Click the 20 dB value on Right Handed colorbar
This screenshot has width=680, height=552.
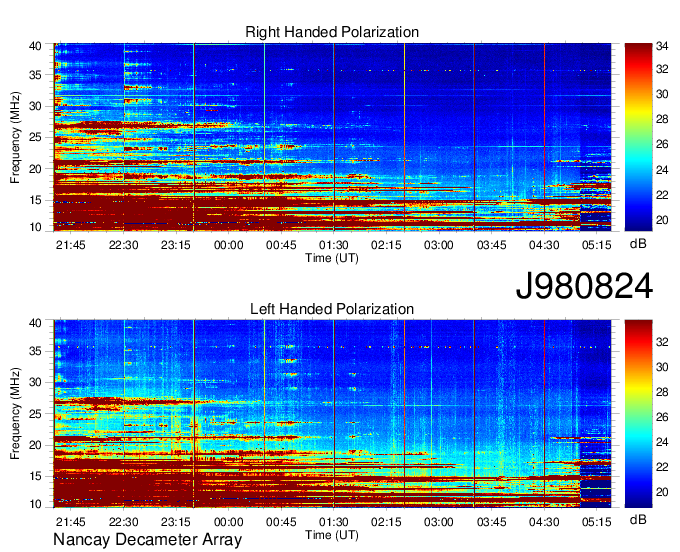[662, 220]
